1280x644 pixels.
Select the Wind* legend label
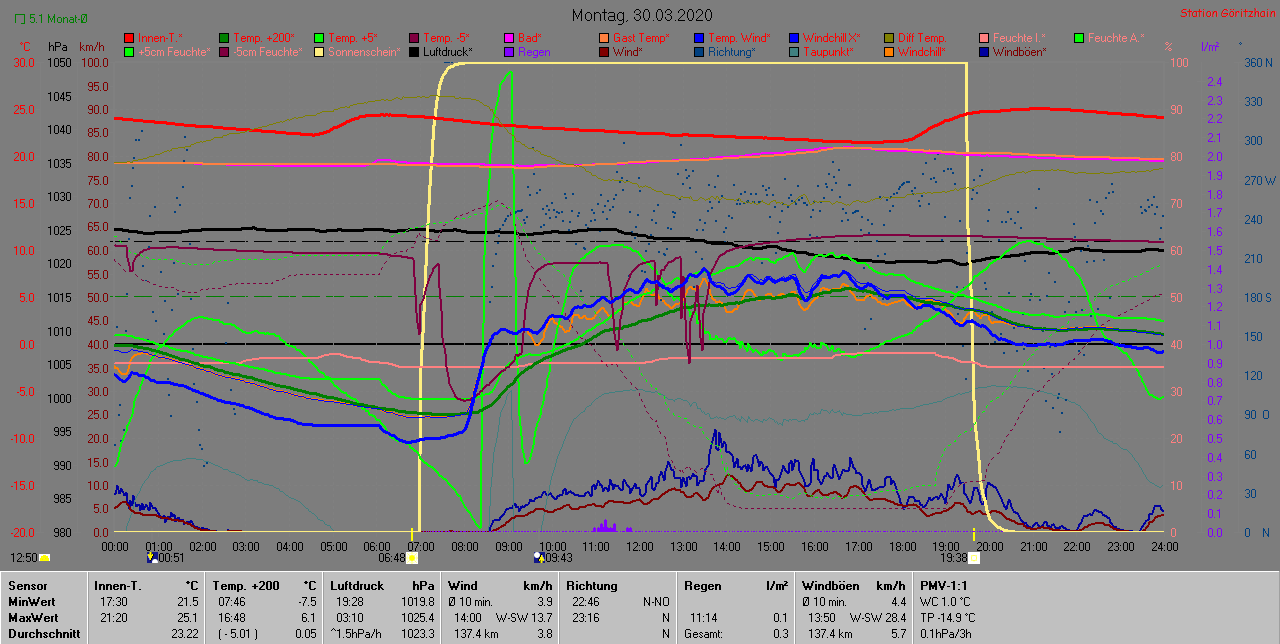click(x=628, y=52)
